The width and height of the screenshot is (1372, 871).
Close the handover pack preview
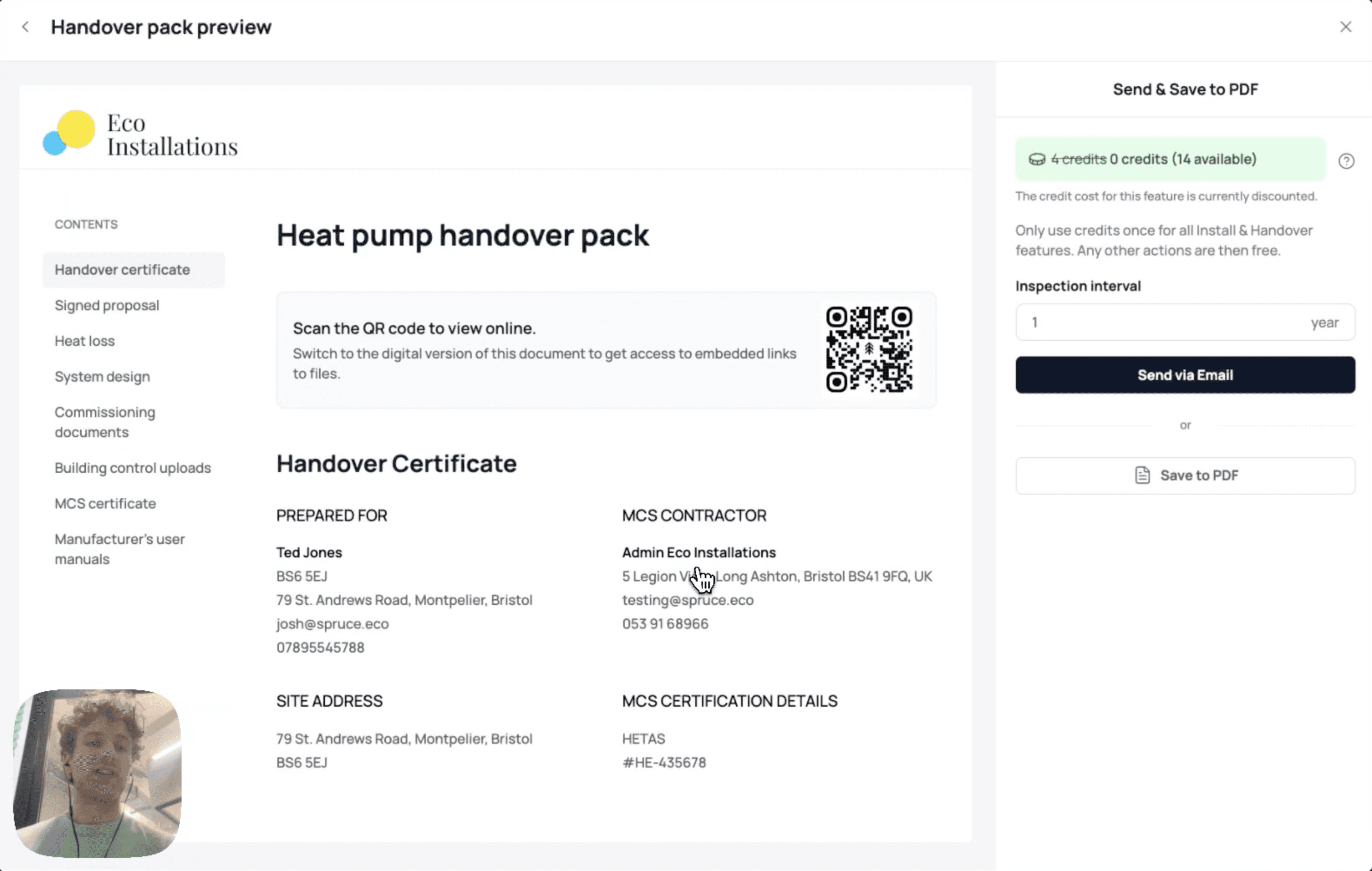pos(1345,27)
